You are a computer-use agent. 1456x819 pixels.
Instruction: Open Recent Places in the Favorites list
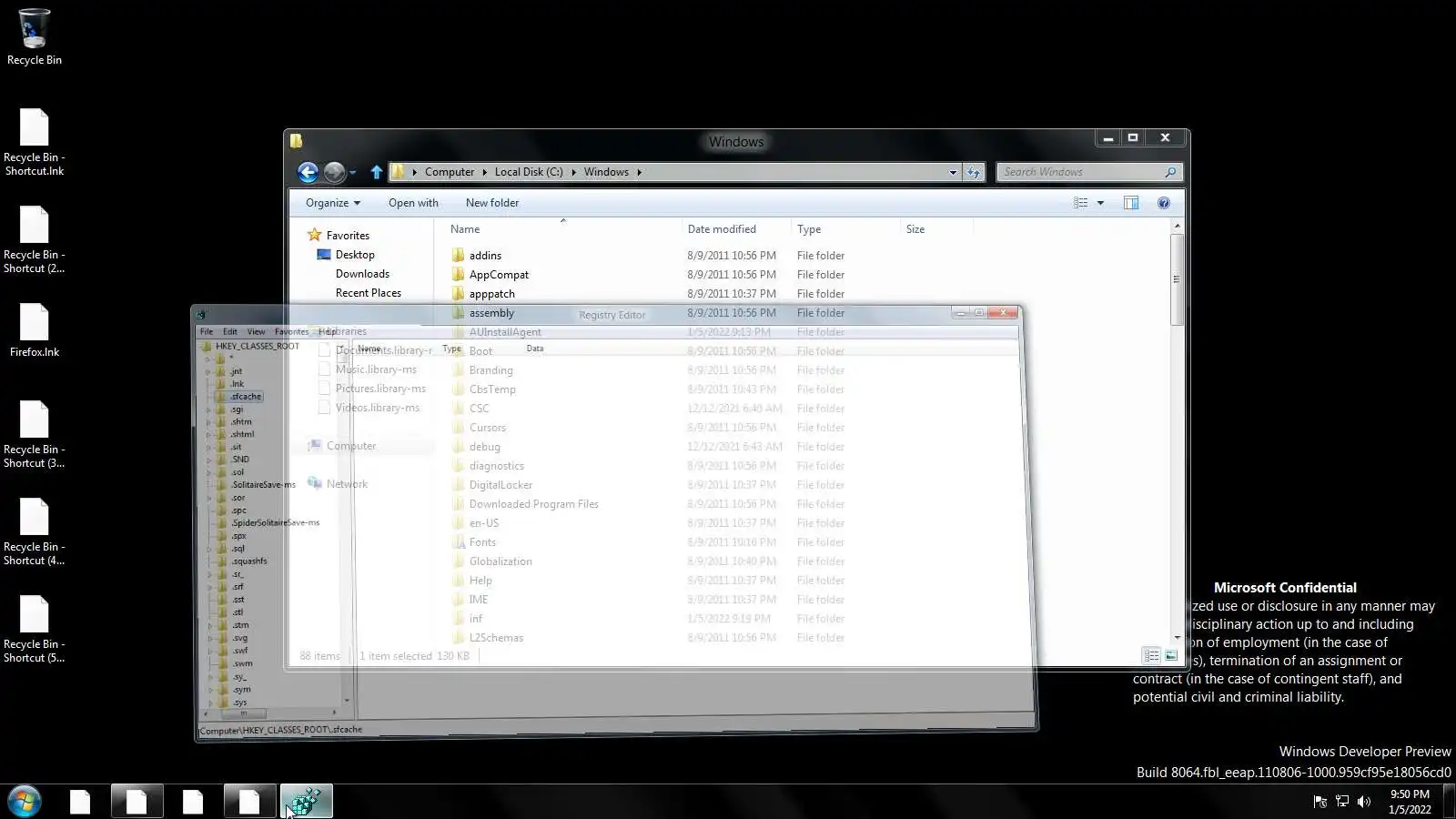[x=369, y=293]
